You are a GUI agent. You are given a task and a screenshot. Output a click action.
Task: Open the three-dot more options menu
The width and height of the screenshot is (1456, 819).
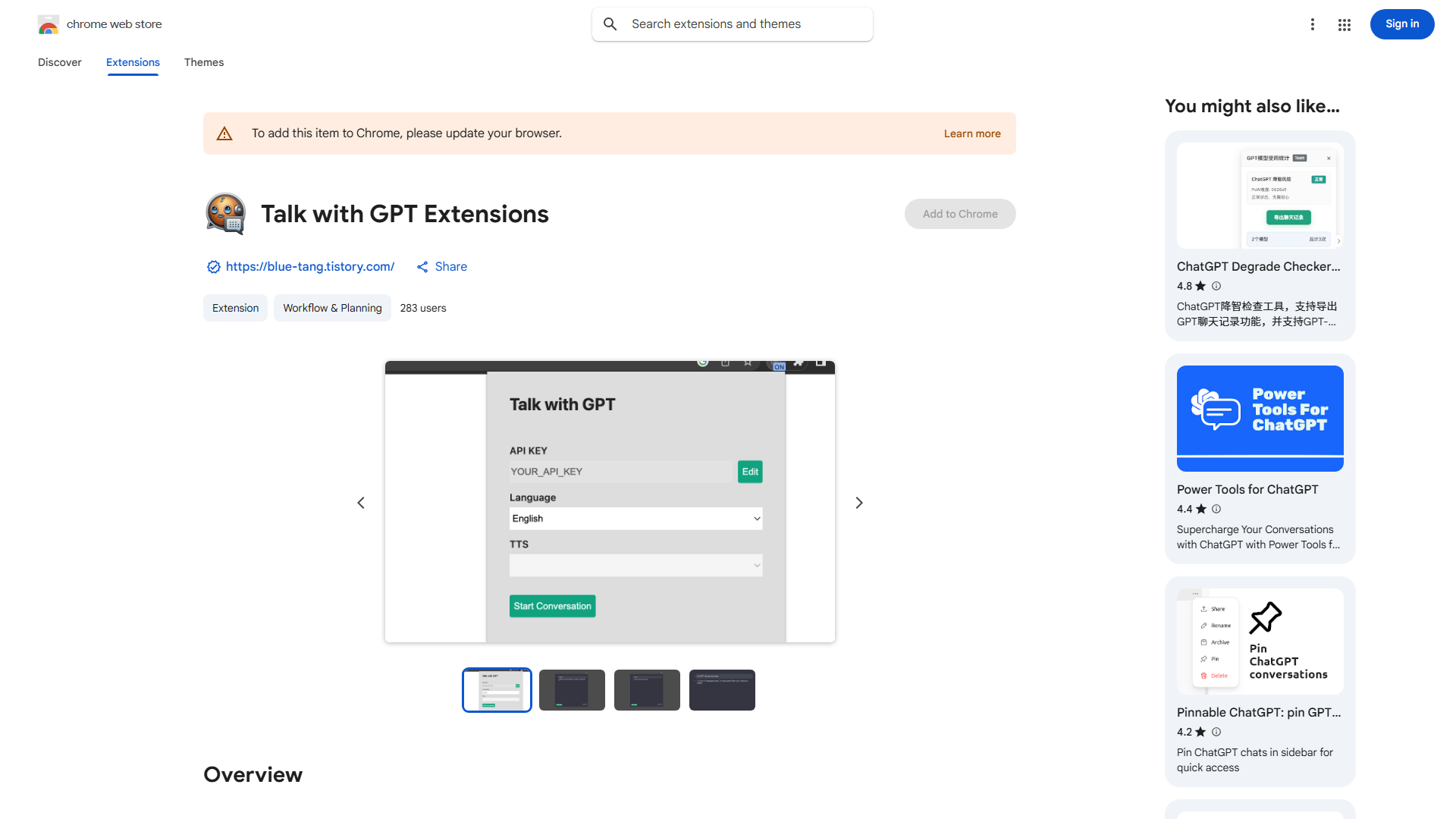pyautogui.click(x=1313, y=24)
